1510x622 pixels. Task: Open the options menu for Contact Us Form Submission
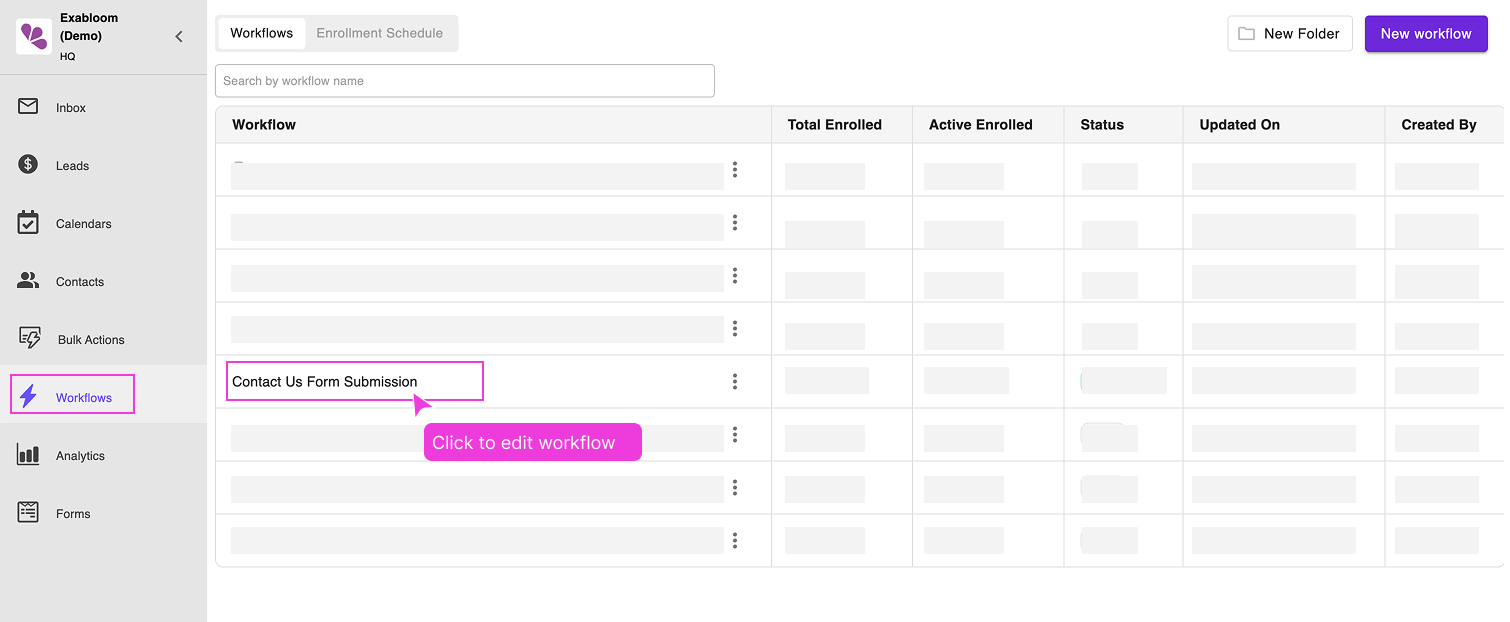pyautogui.click(x=735, y=381)
